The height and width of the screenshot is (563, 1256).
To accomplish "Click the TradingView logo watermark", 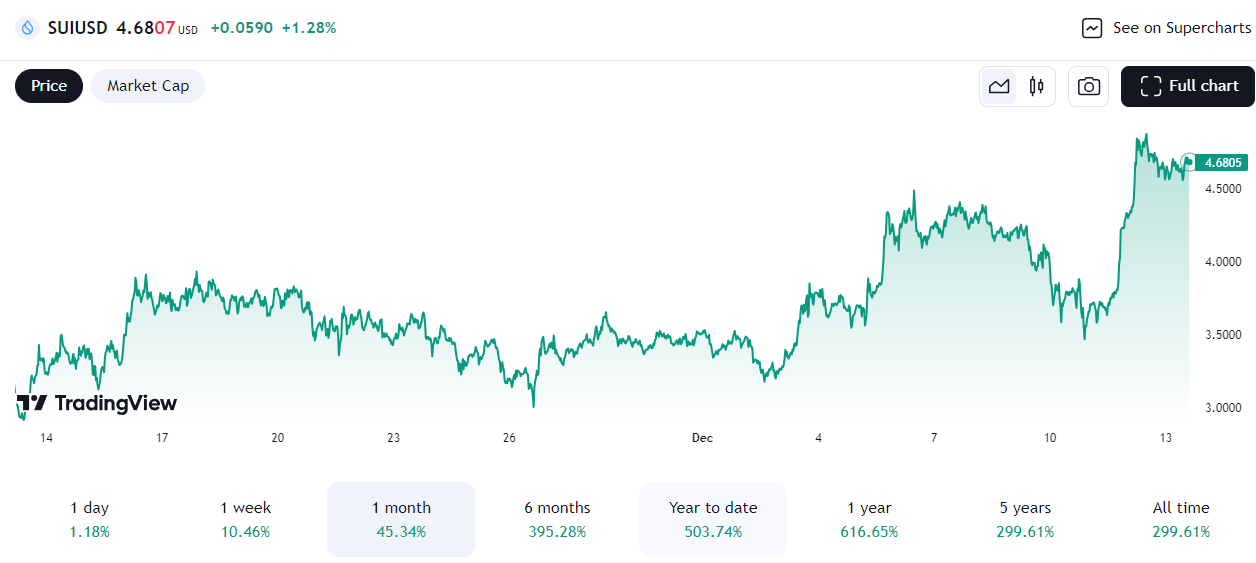I will click(98, 403).
